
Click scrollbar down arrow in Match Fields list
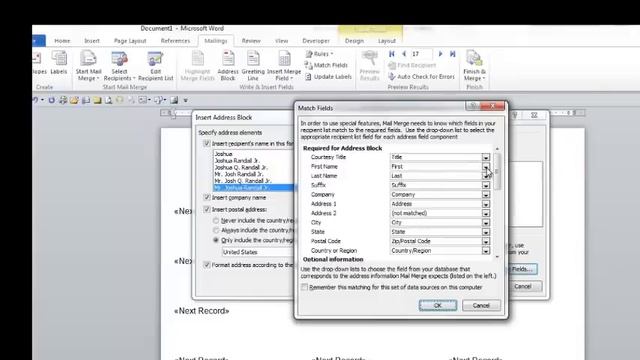(497, 257)
